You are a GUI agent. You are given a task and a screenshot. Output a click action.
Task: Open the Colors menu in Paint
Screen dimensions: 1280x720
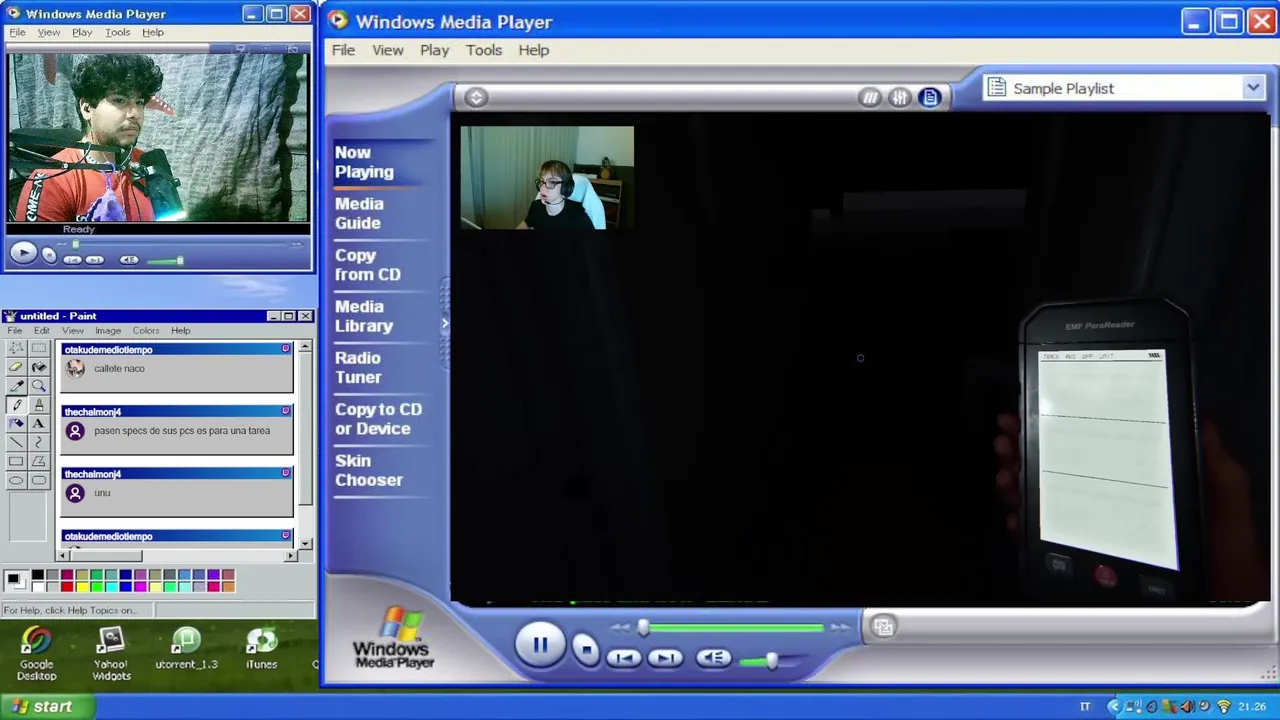[x=146, y=330]
